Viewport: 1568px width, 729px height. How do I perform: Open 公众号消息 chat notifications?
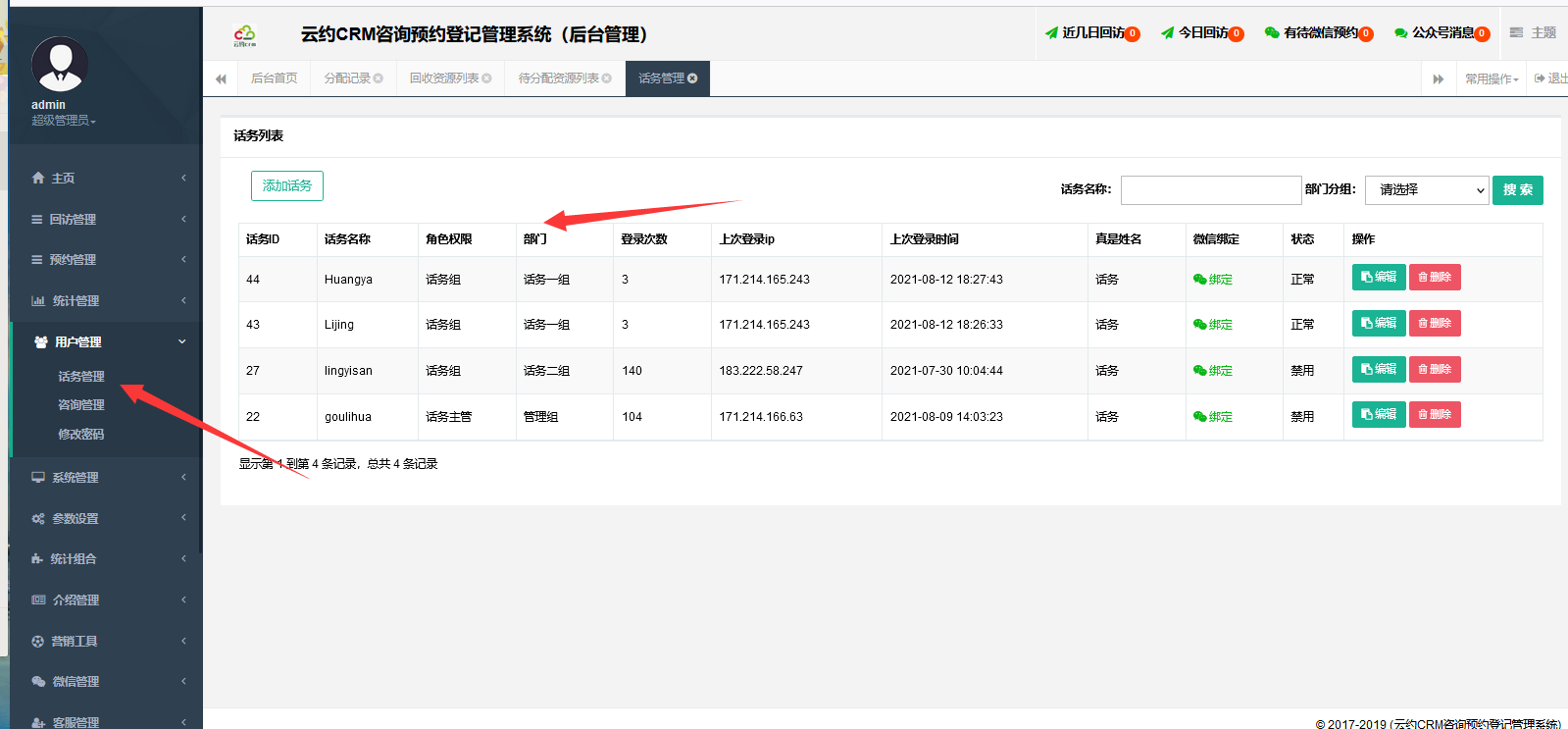point(1400,33)
